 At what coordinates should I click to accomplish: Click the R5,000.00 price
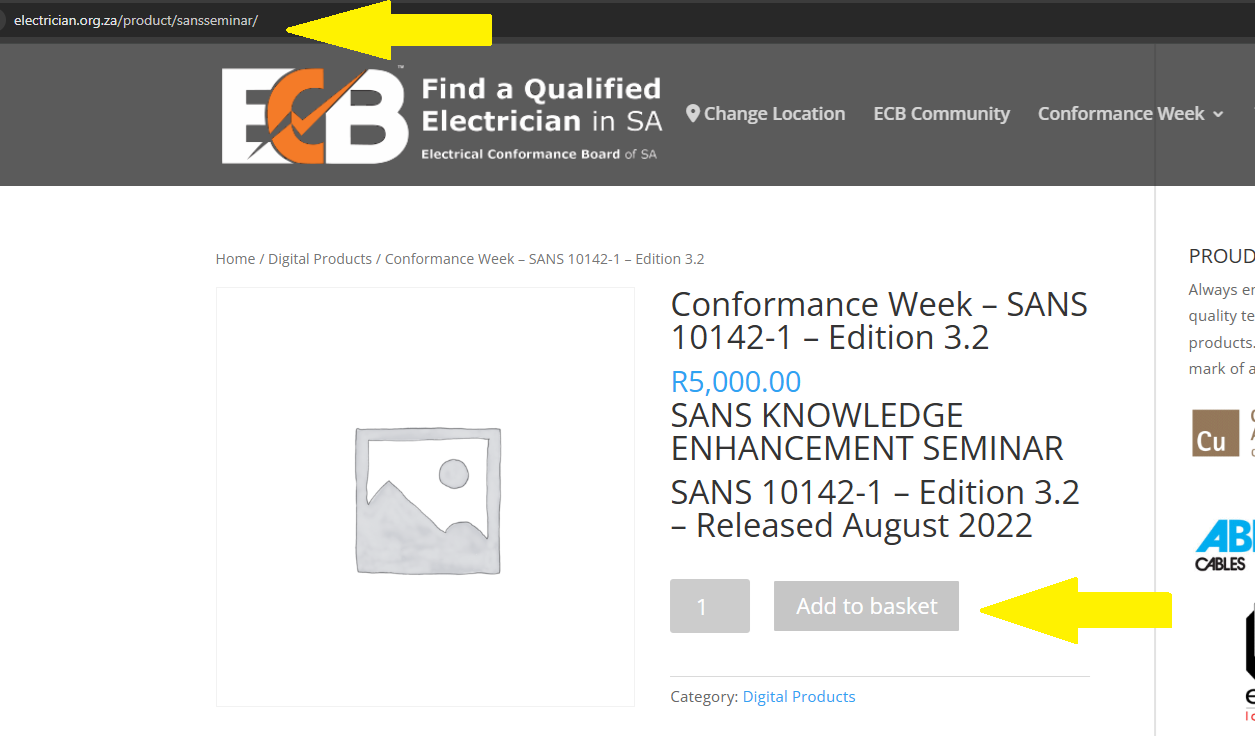click(x=736, y=382)
